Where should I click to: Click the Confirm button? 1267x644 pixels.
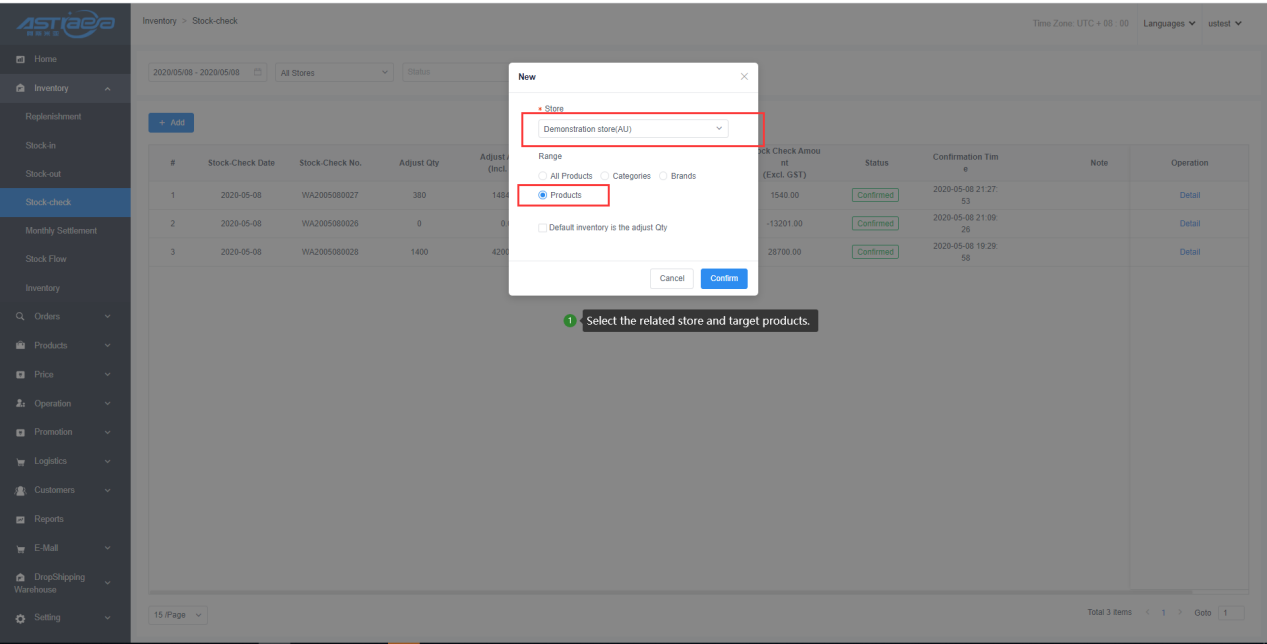coord(724,278)
